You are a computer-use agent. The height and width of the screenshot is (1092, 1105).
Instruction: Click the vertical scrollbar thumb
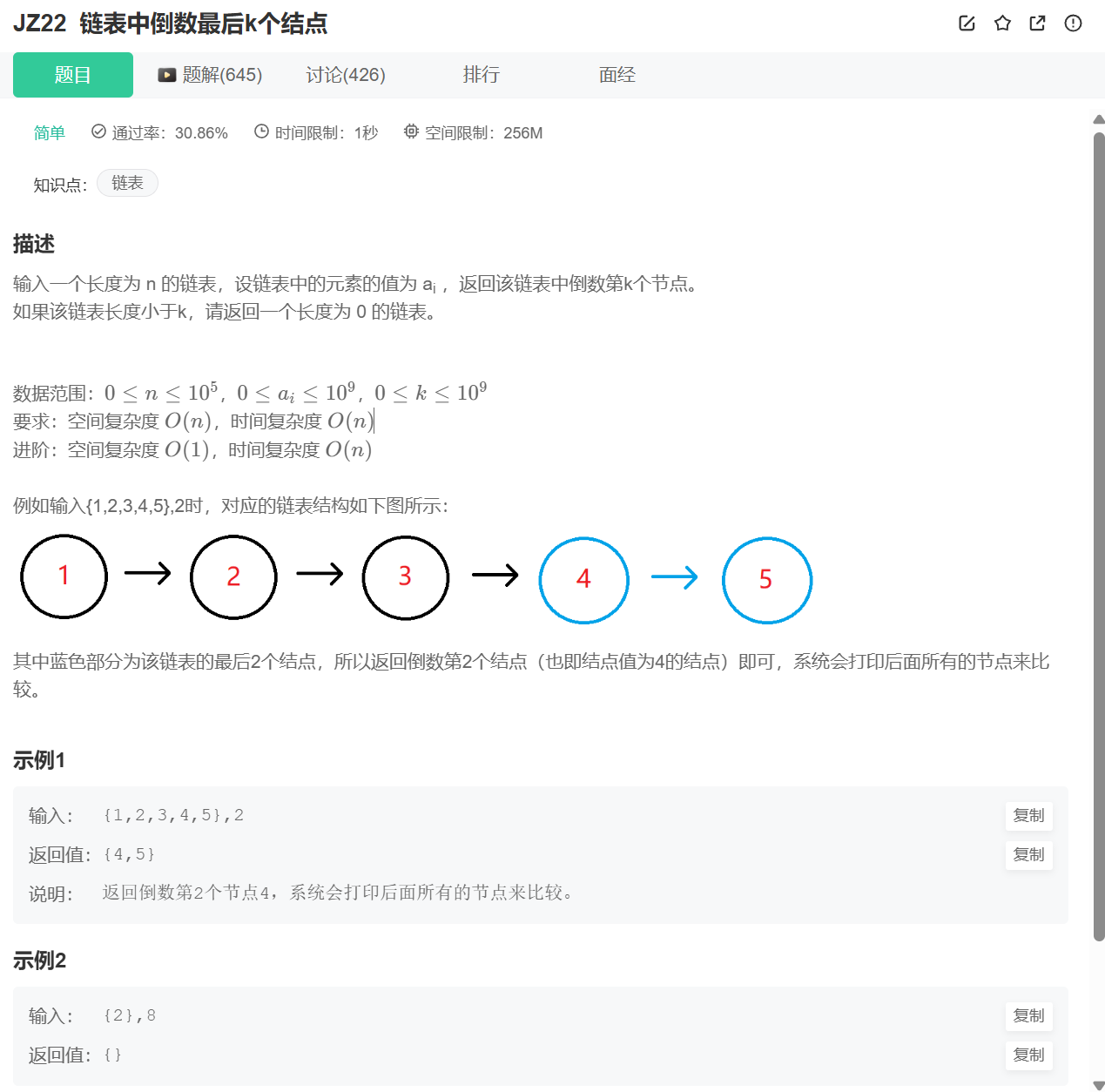pos(1099,536)
